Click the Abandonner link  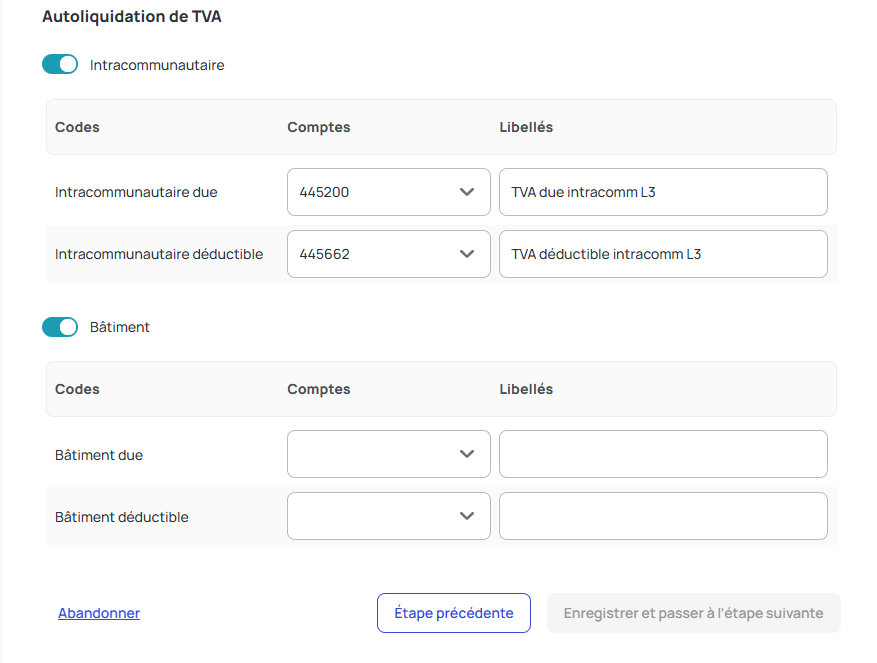(99, 613)
